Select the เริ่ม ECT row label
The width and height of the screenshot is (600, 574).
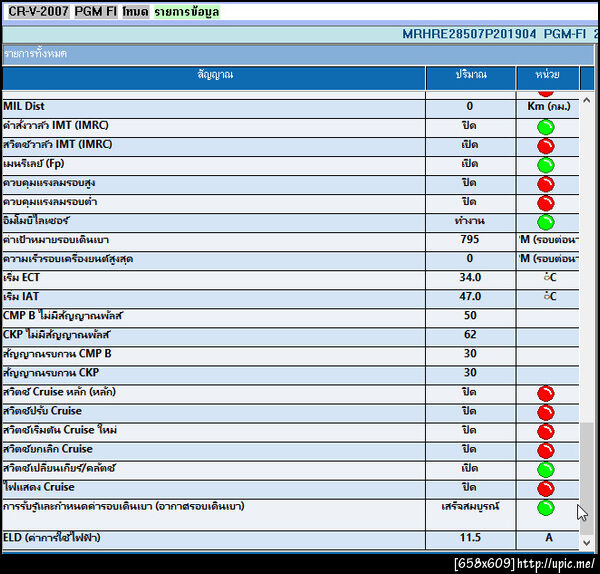point(21,277)
